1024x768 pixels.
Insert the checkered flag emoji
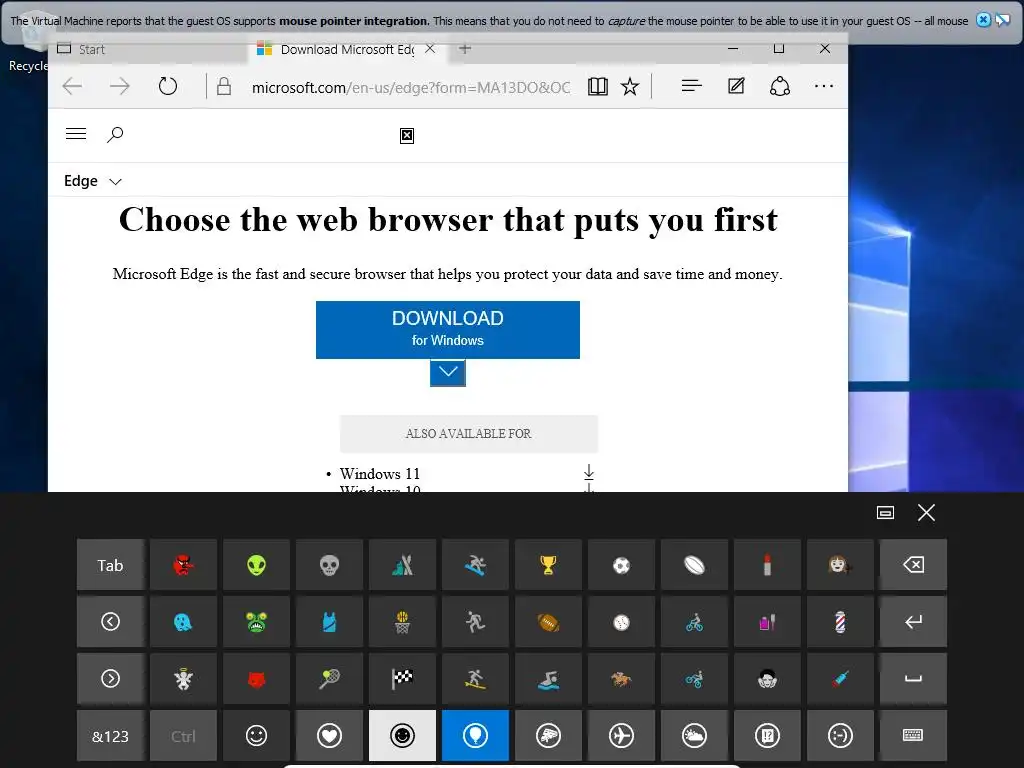[402, 679]
